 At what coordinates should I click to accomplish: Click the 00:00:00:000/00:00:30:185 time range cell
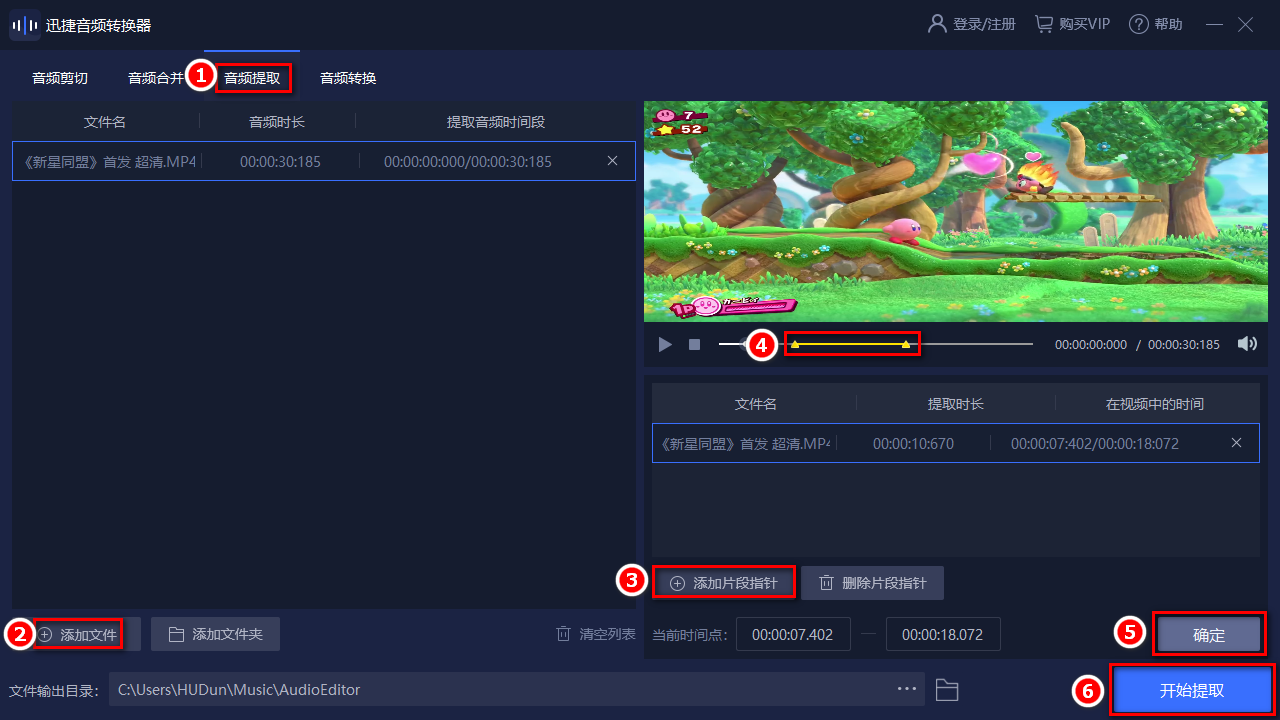click(468, 161)
